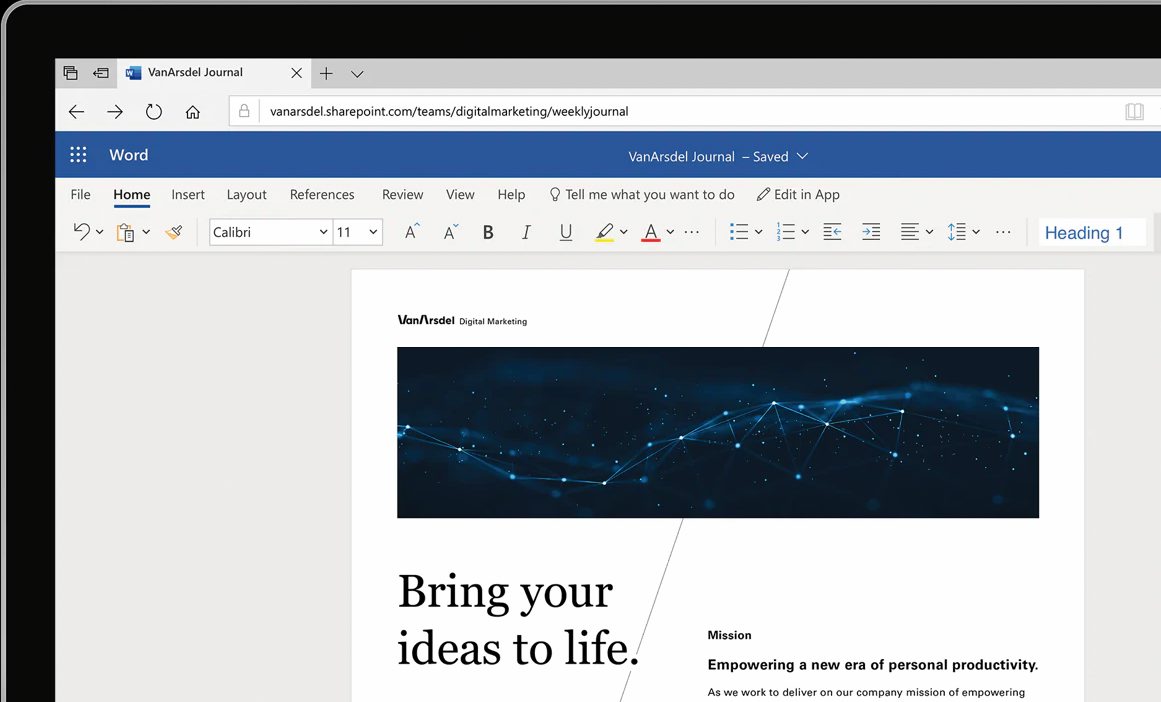Click Edit in App button
Viewport: 1161px width, 702px height.
pos(798,194)
